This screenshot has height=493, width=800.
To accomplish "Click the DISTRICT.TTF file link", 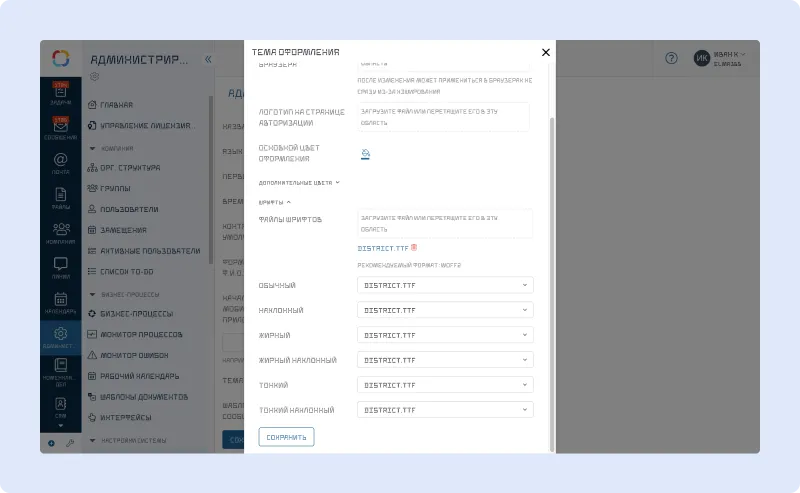I will click(x=382, y=247).
